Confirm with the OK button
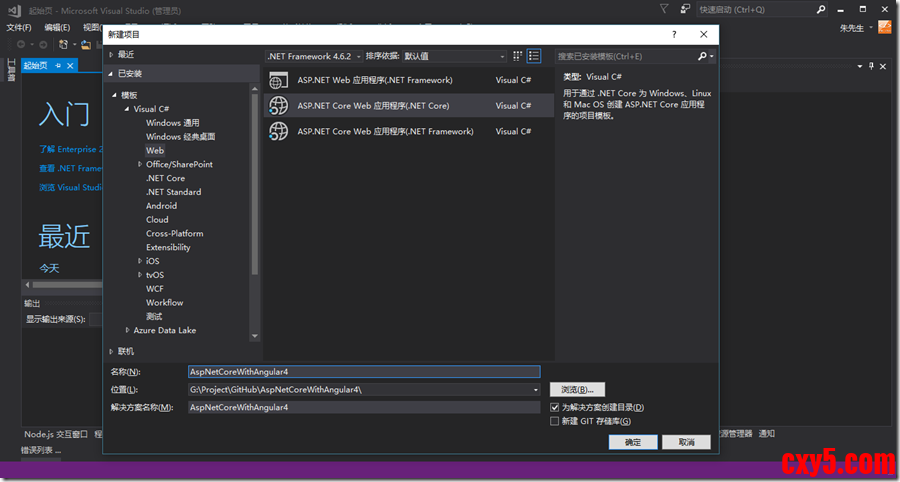Viewport: 900px width, 482px height. (x=633, y=442)
